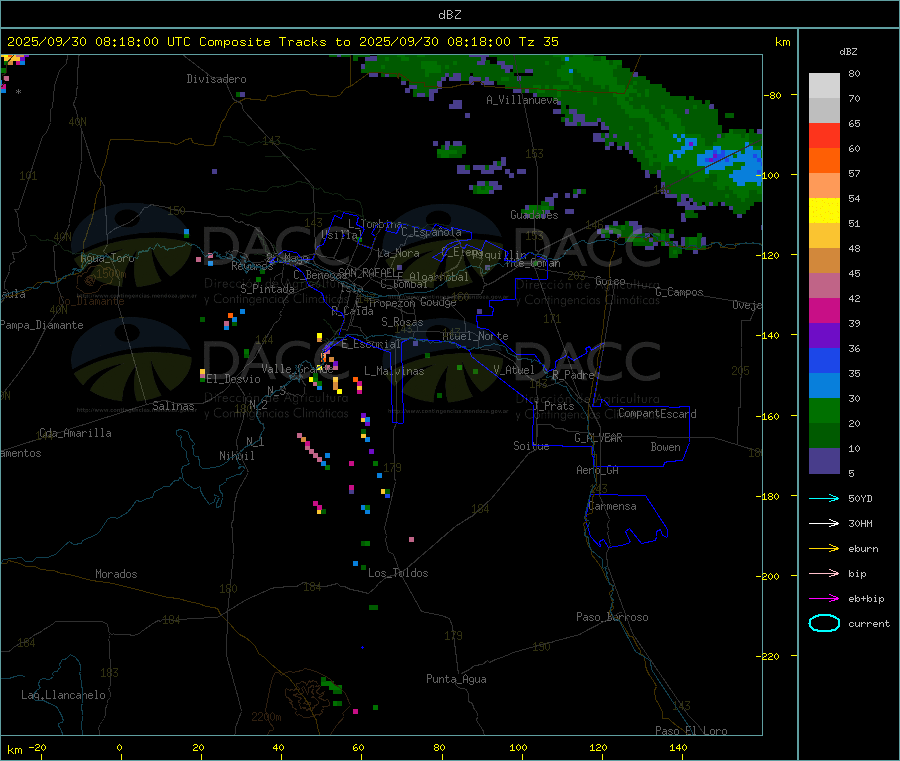This screenshot has height=761, width=900.
Task: Click the G_ALVEAR map label
Action: 598,438
